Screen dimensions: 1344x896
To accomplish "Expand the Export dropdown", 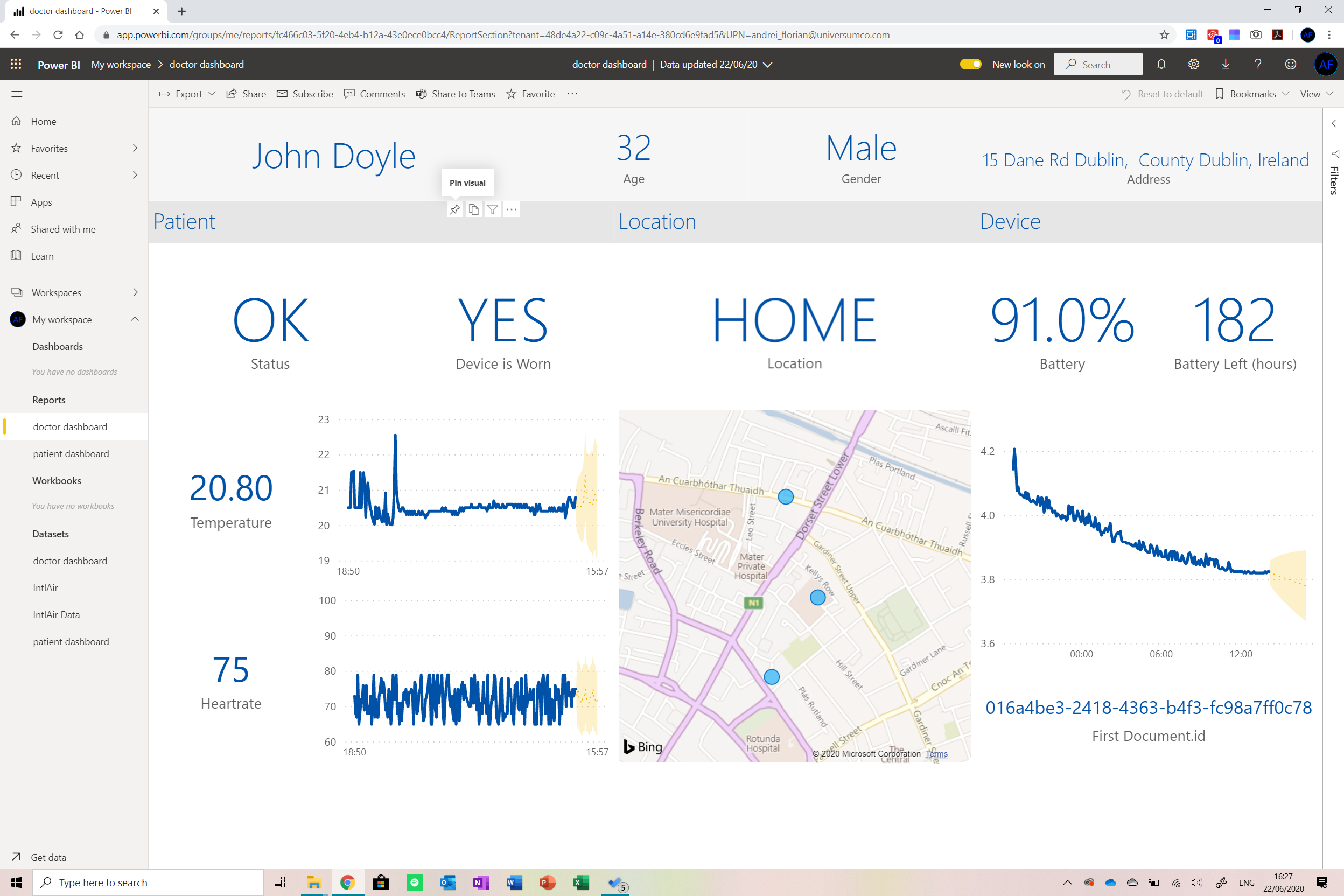I will point(187,94).
